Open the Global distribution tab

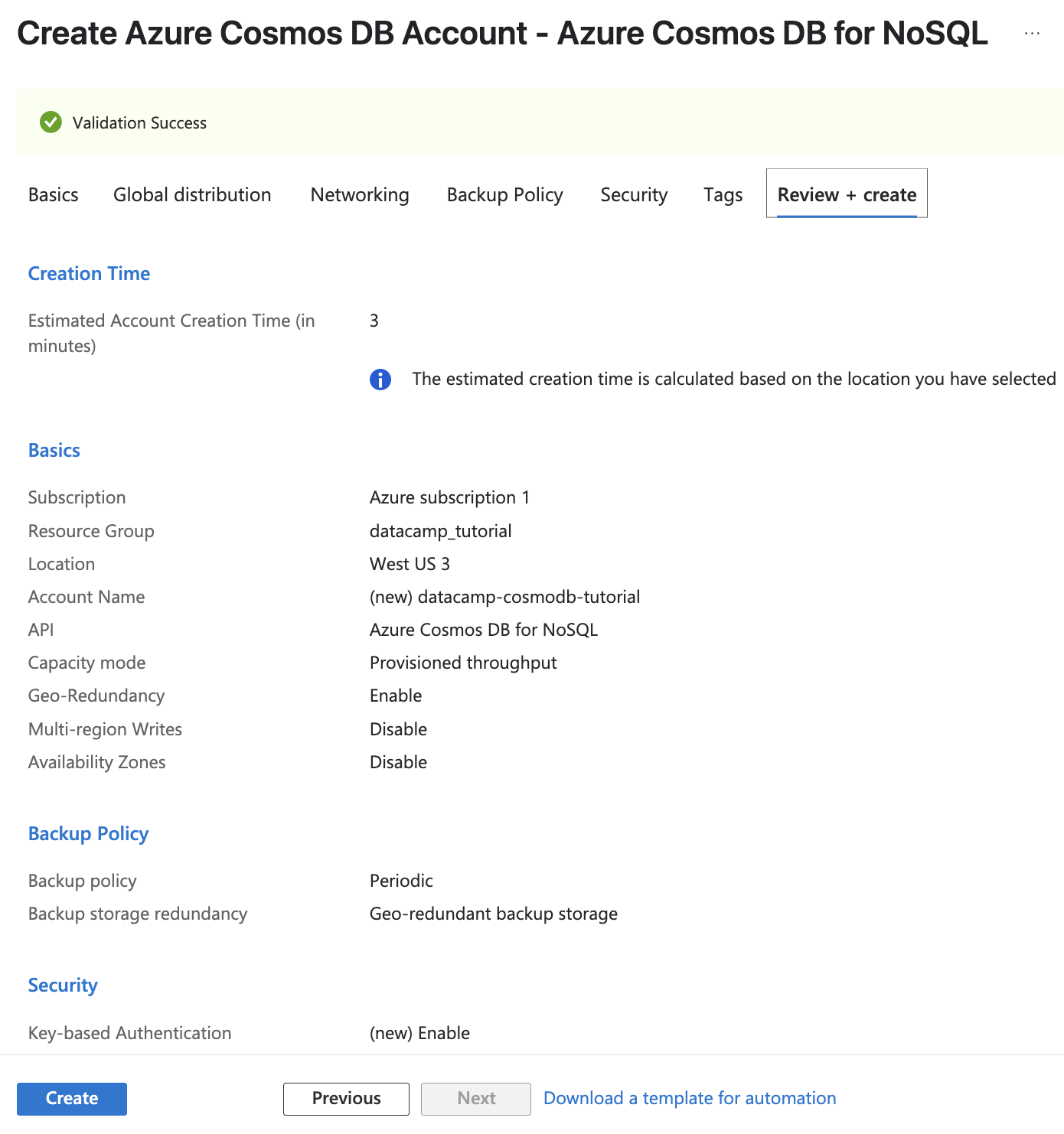(192, 195)
